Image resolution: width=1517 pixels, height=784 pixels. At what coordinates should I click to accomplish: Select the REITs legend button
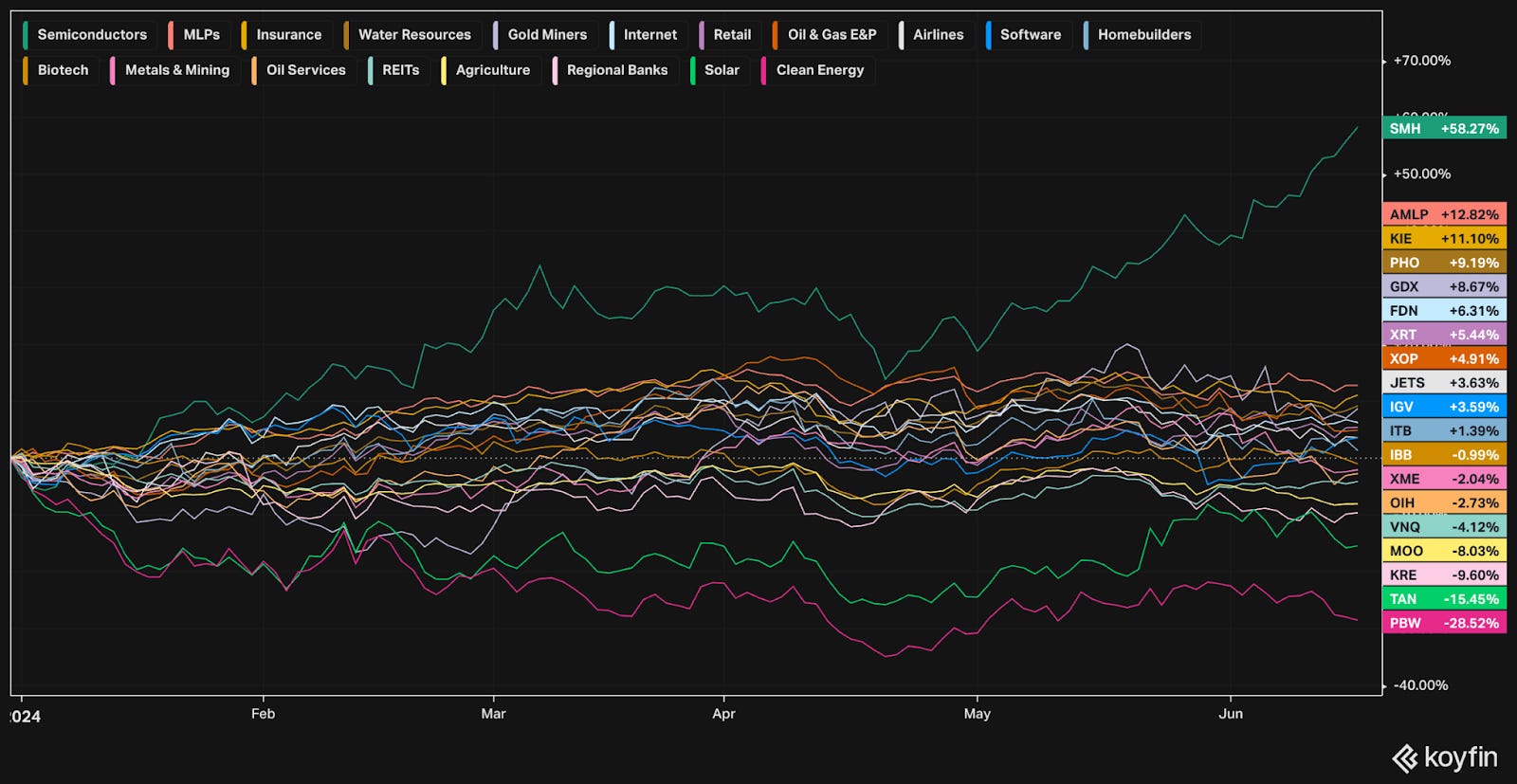398,70
